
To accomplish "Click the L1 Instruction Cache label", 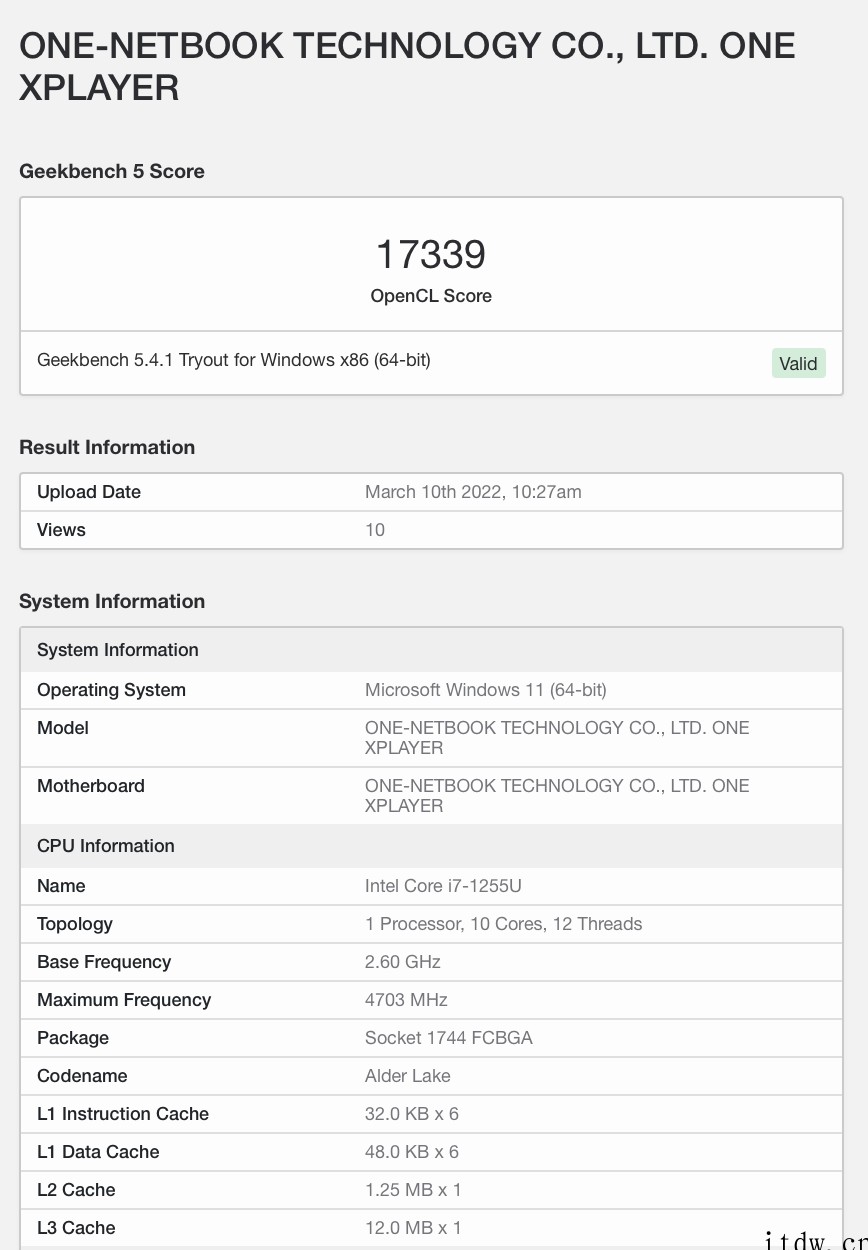I will 123,1114.
